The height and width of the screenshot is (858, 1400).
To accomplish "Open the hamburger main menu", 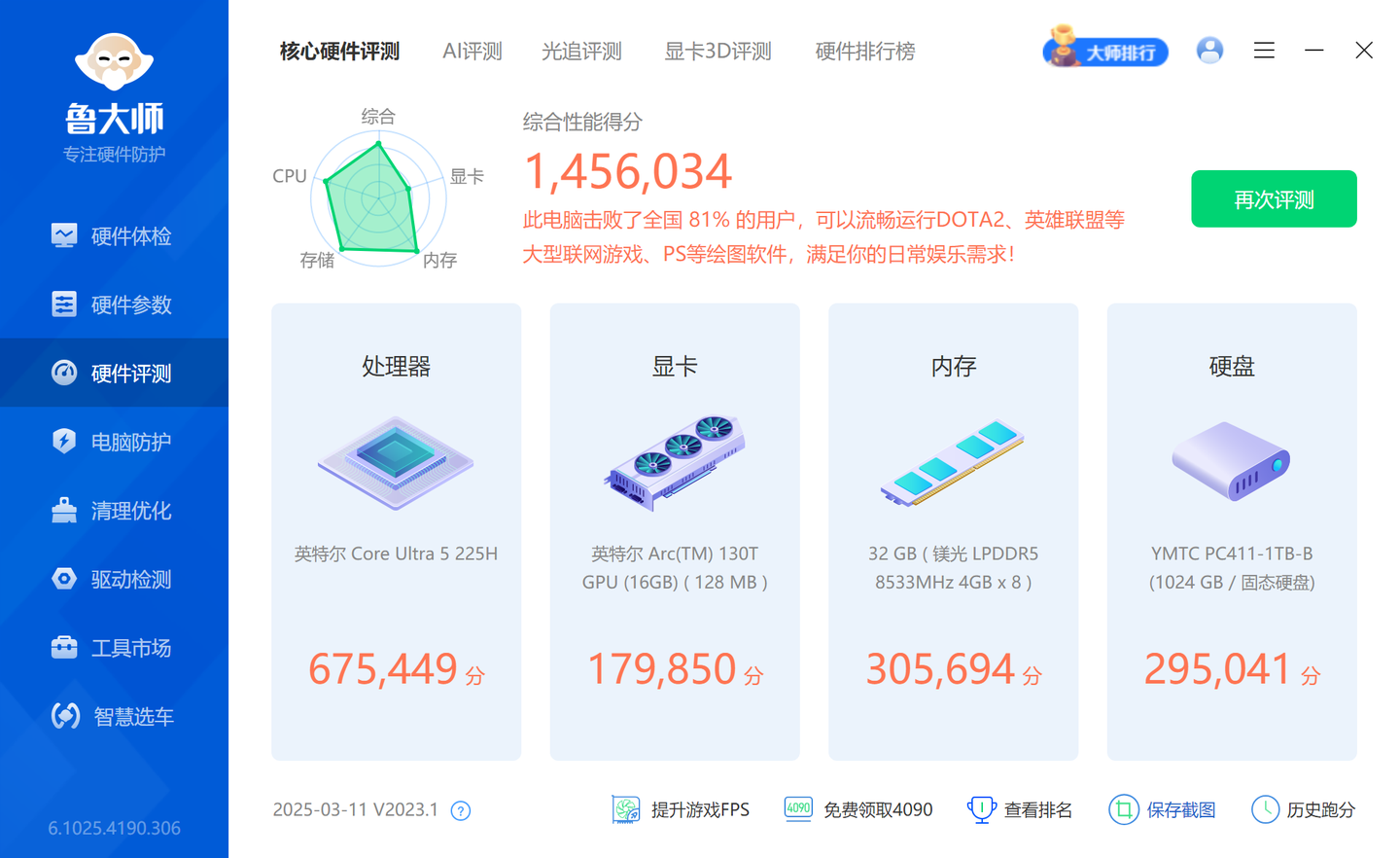I will [x=1264, y=51].
